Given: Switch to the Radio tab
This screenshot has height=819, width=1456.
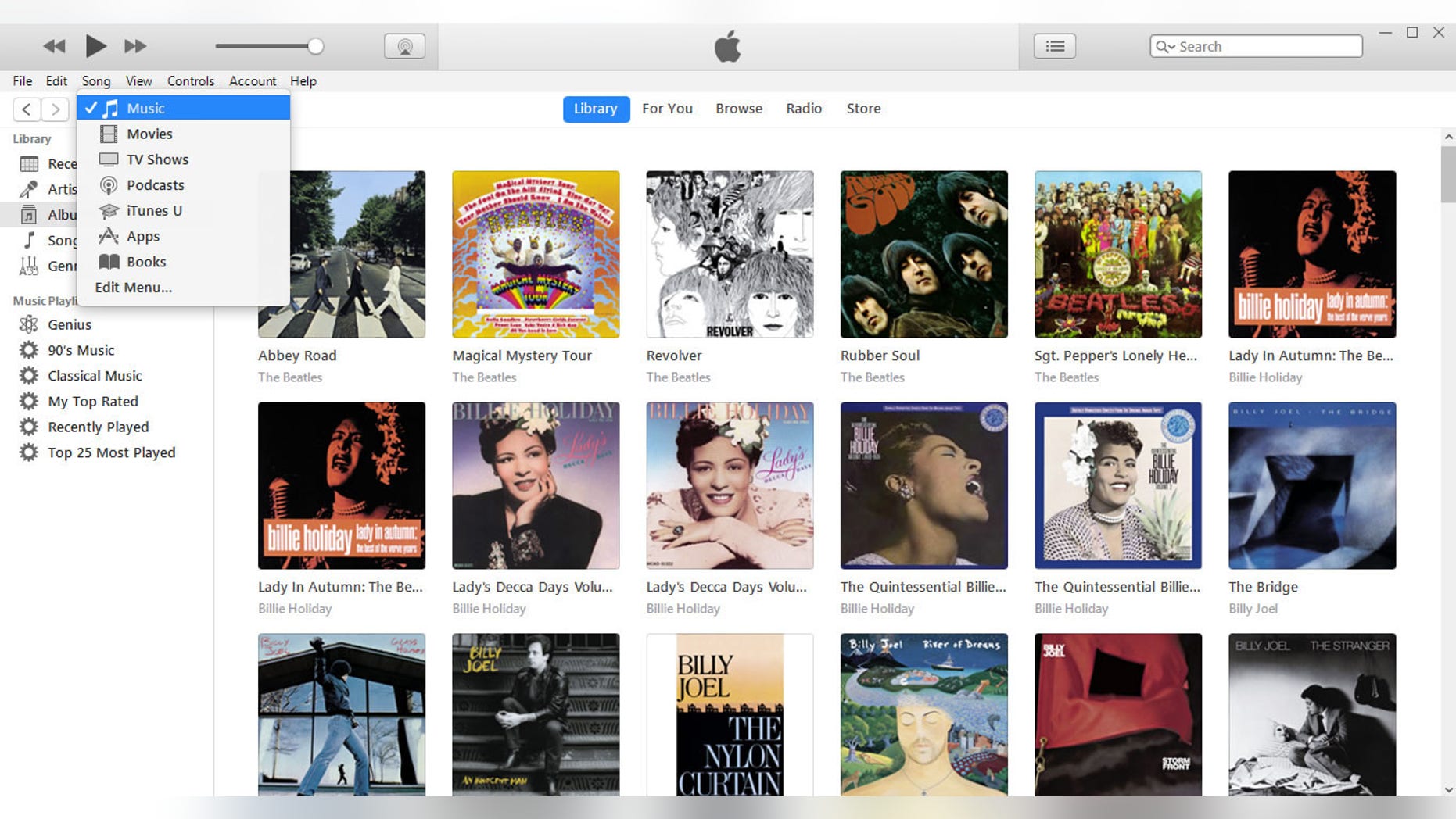Looking at the screenshot, I should tap(804, 109).
